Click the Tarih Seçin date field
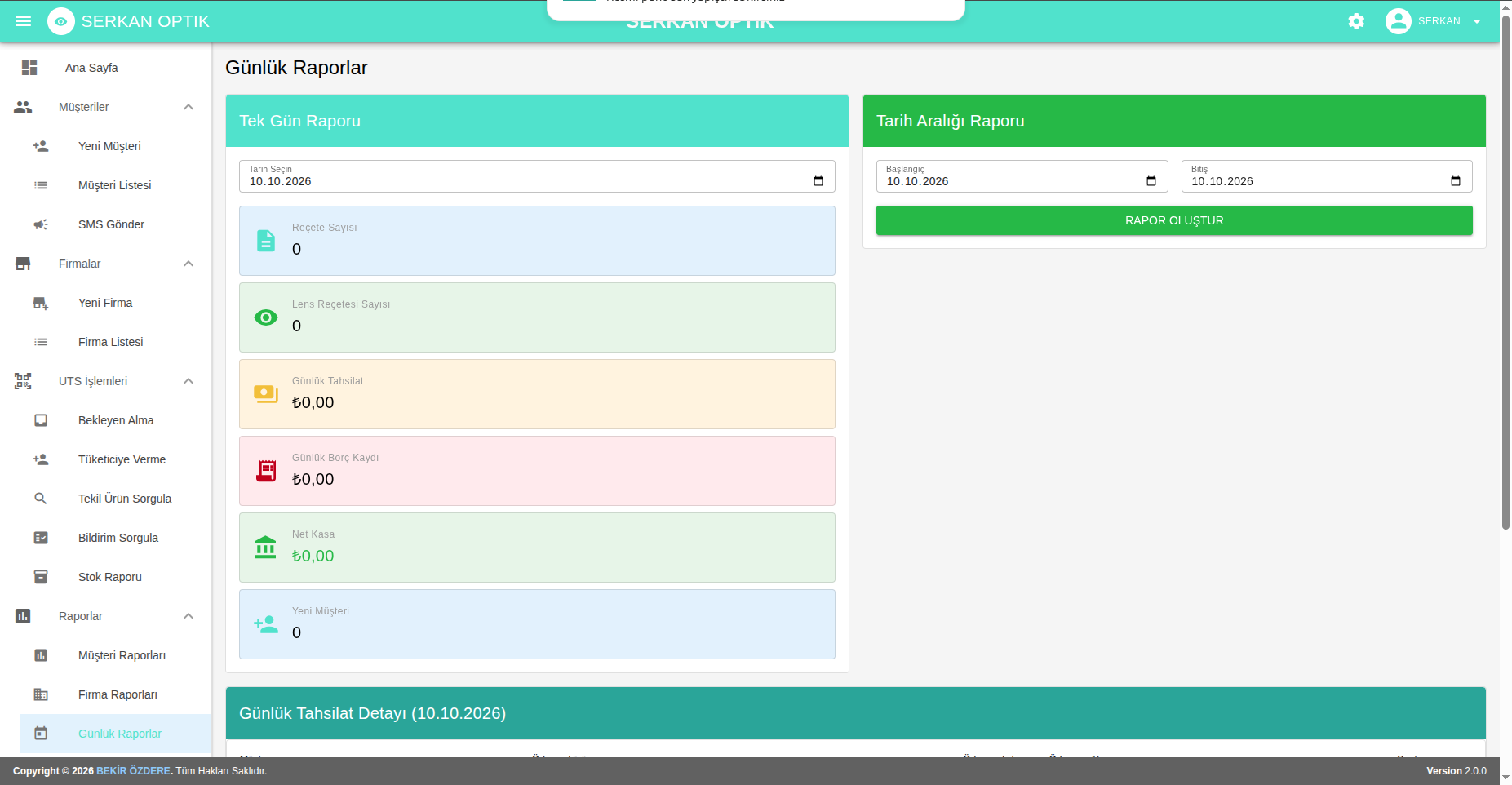Viewport: 1512px width, 785px height. [x=537, y=176]
